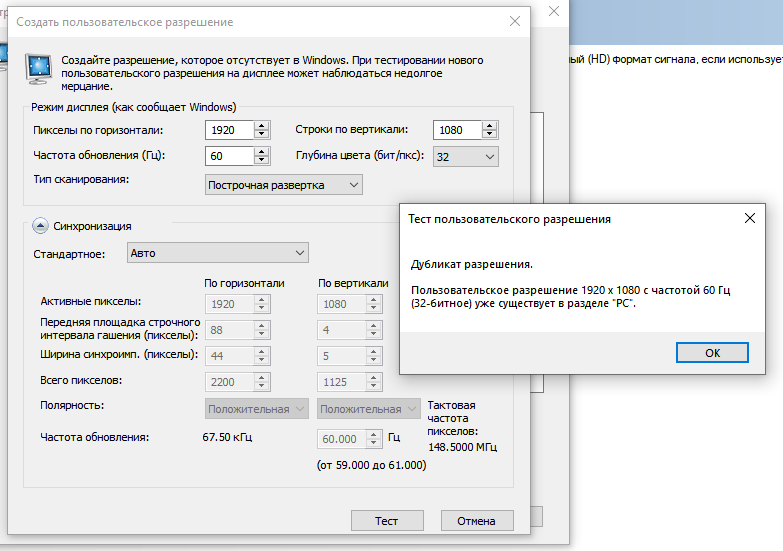
Task: Increase Строки по вертикали value
Action: click(x=489, y=125)
